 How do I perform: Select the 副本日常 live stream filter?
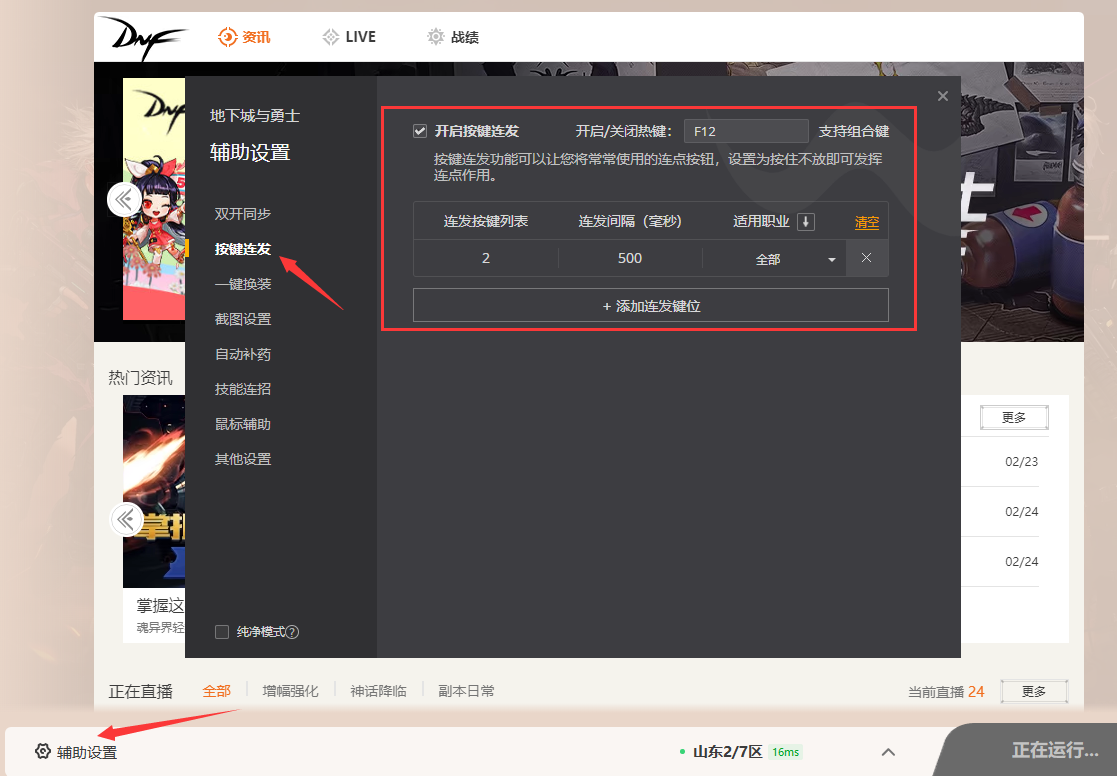[x=466, y=691]
